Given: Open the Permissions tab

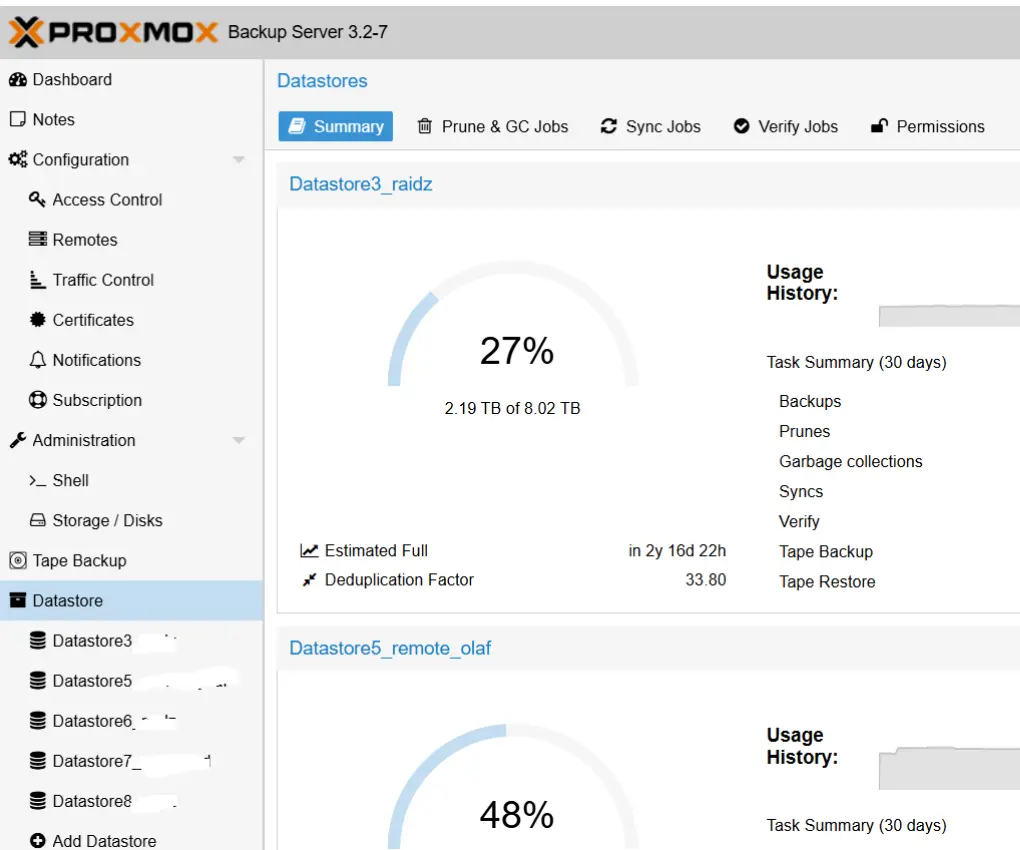Looking at the screenshot, I should 928,126.
